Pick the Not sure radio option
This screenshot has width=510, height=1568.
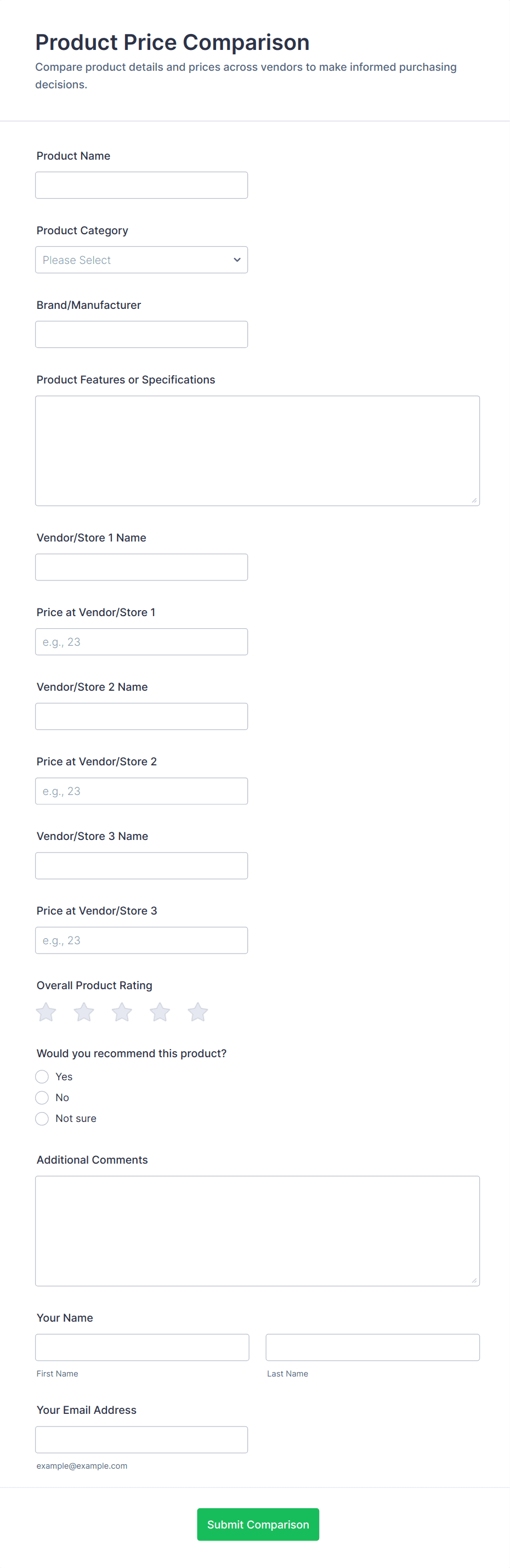(42, 1119)
